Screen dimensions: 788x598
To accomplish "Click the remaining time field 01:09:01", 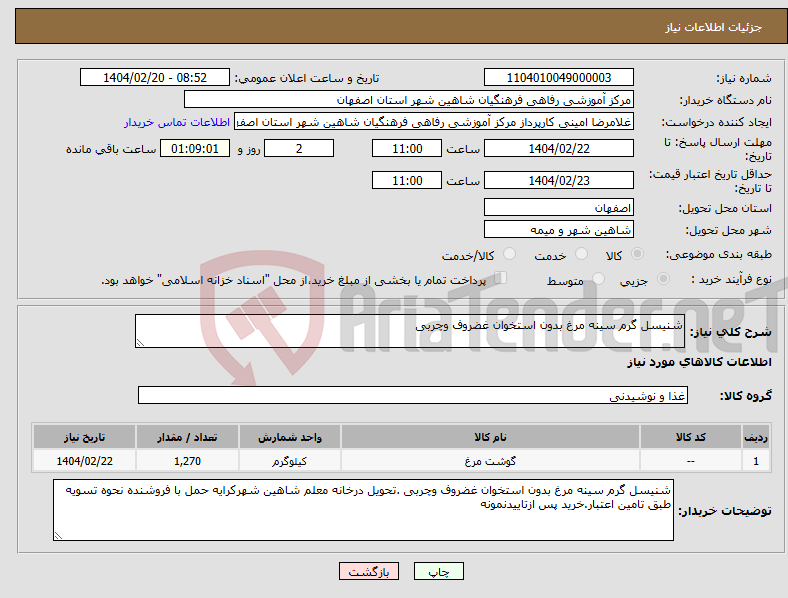I will (195, 149).
